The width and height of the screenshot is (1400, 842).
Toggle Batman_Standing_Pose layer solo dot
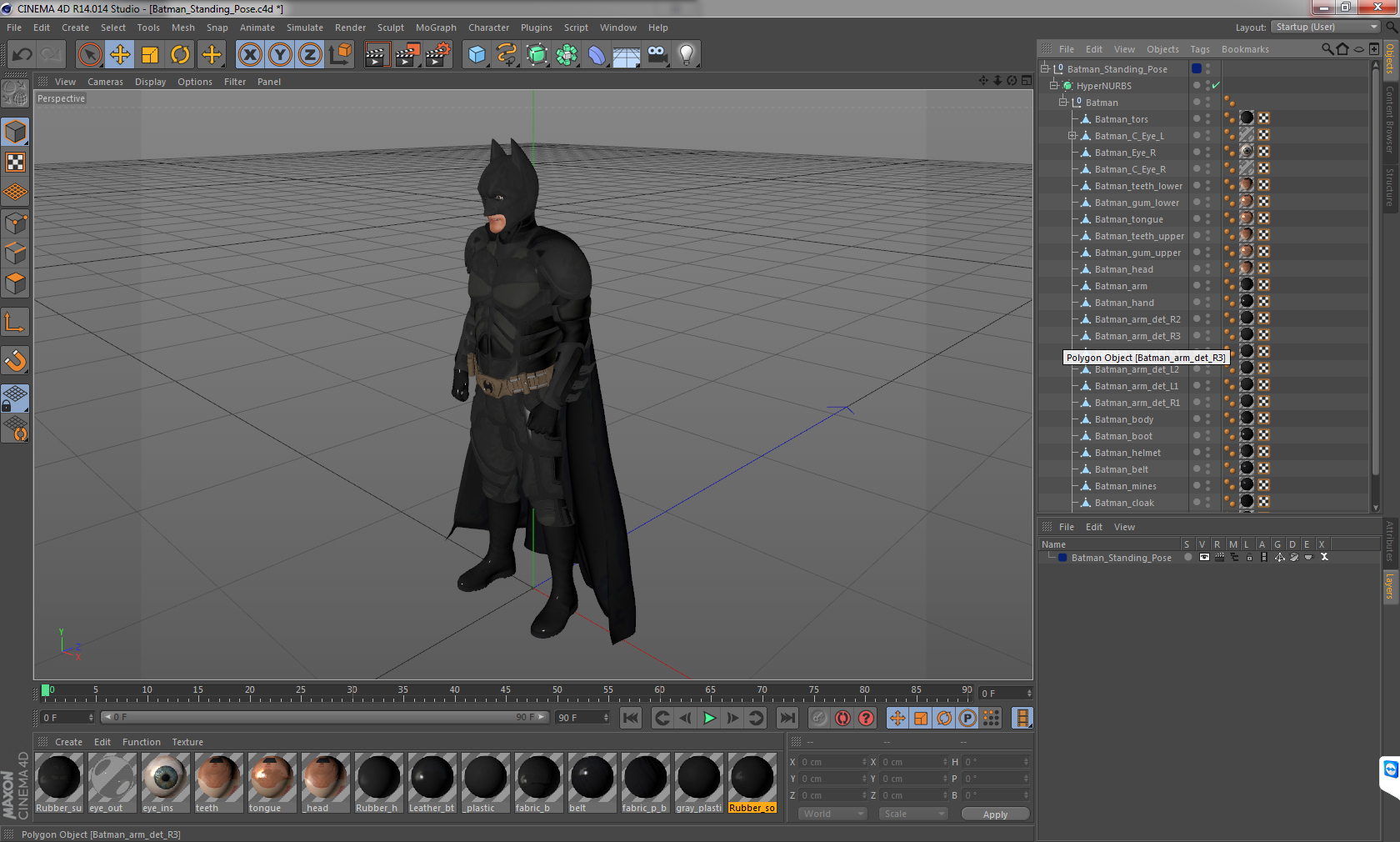(x=1187, y=557)
